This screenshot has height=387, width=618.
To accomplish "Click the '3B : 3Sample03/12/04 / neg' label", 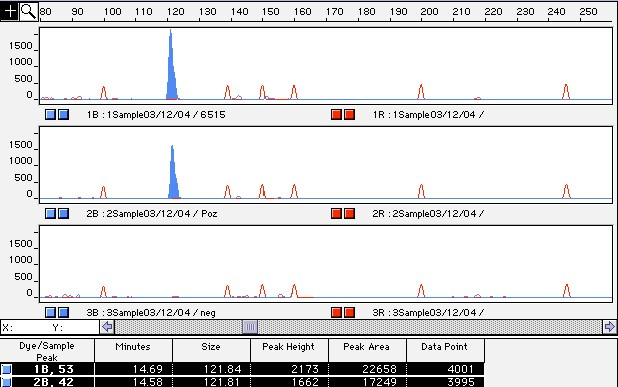I will 151,313.
